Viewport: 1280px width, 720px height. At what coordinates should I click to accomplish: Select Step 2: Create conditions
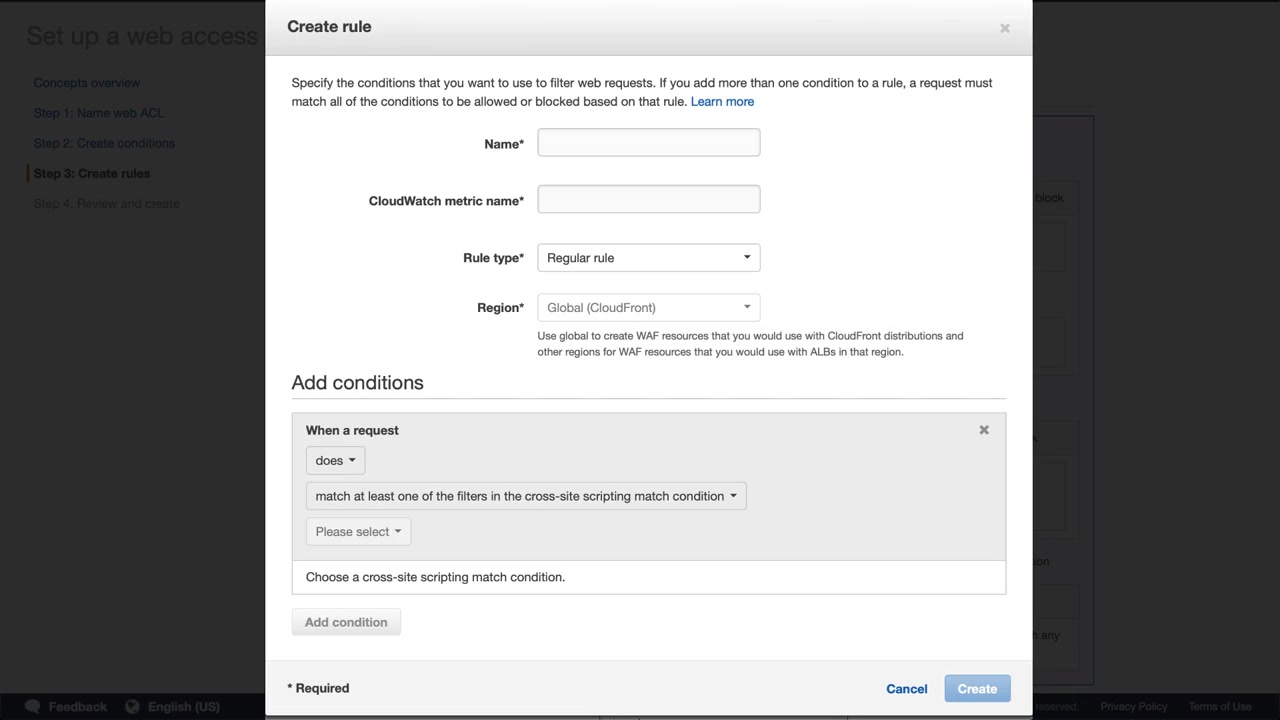coord(104,143)
